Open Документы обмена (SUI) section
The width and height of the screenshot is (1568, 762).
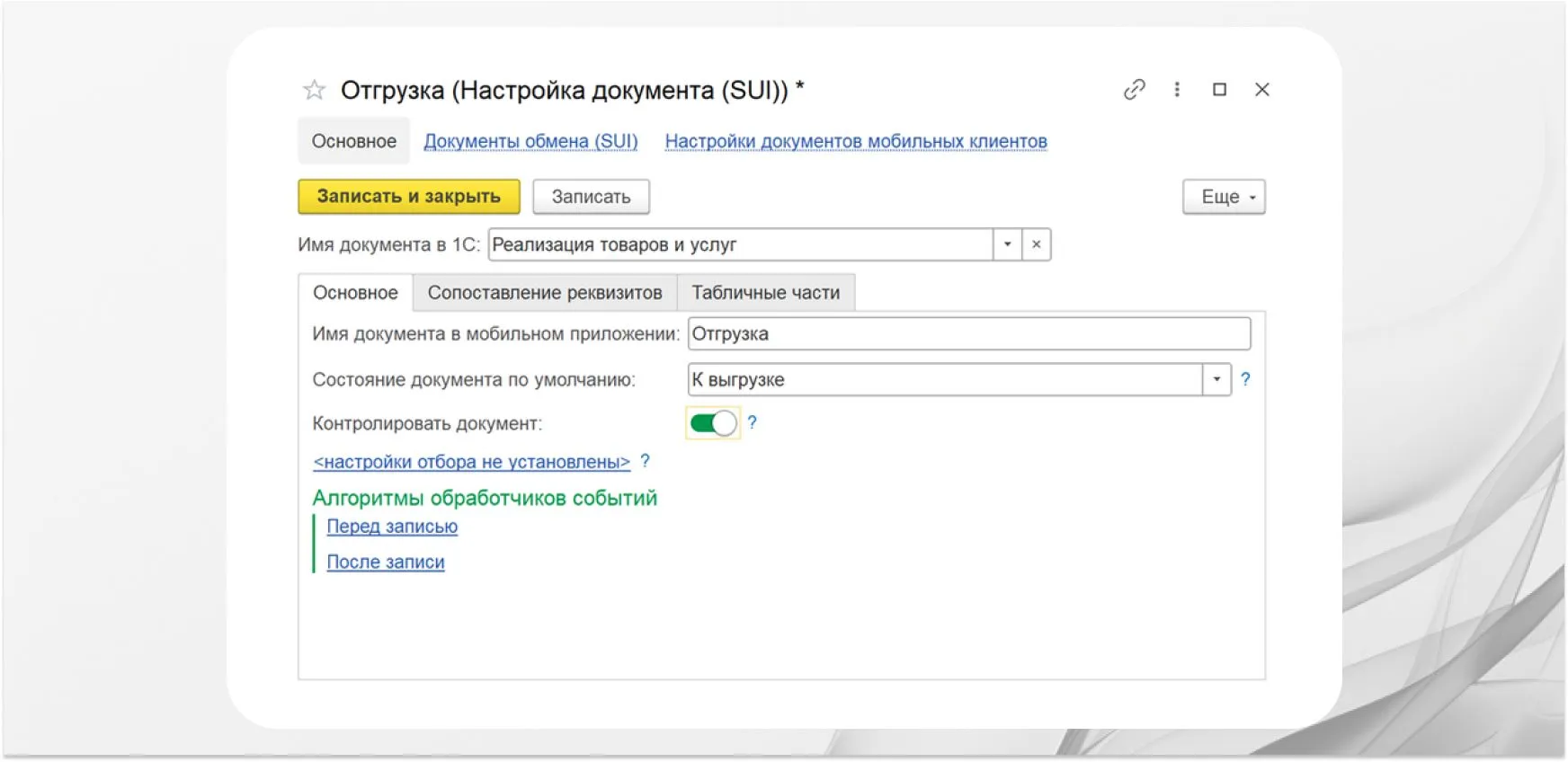tap(530, 141)
